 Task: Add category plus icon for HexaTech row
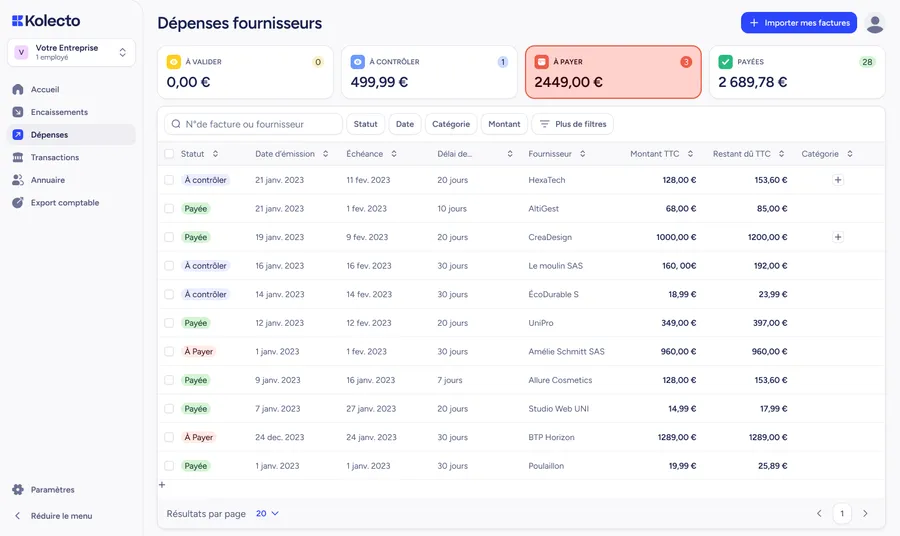click(x=838, y=180)
